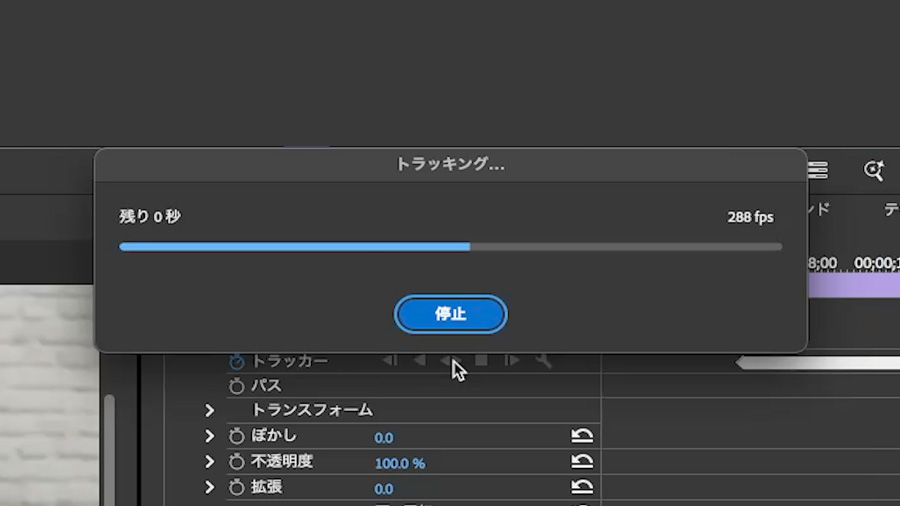
Task: Select the パス label row
Action: (x=266, y=386)
